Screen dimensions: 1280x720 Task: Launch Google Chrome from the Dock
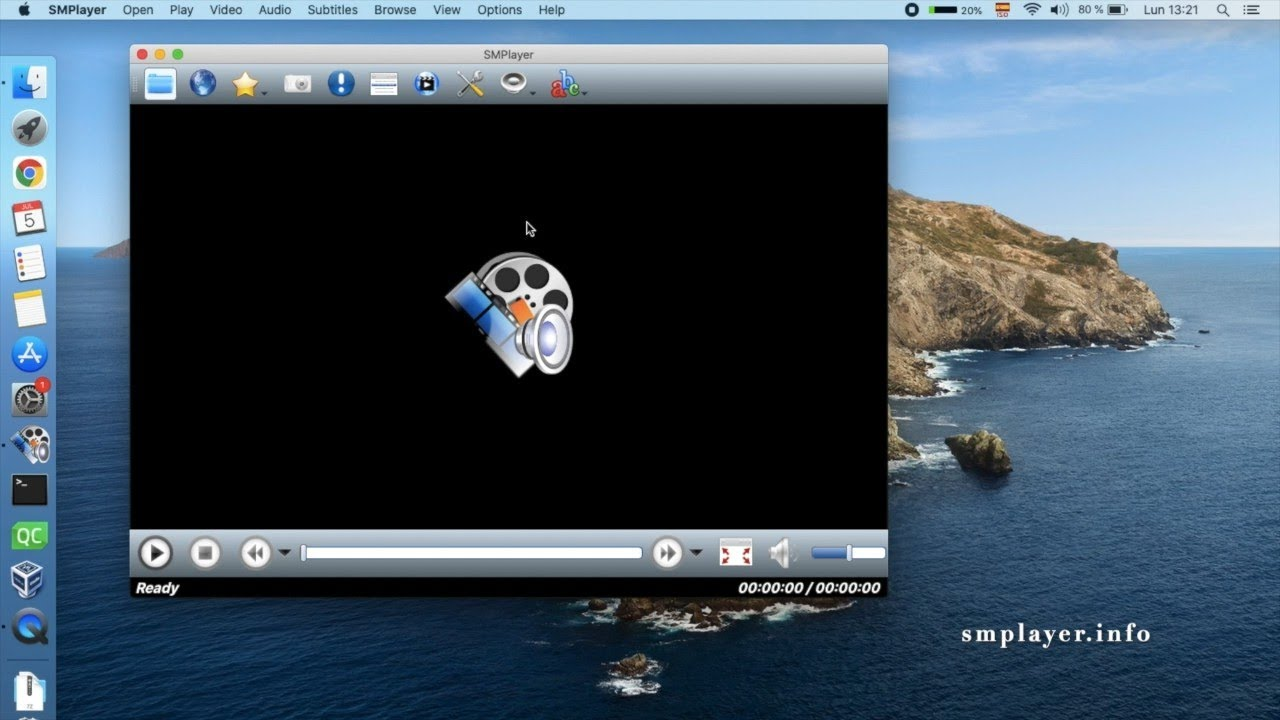(30, 173)
